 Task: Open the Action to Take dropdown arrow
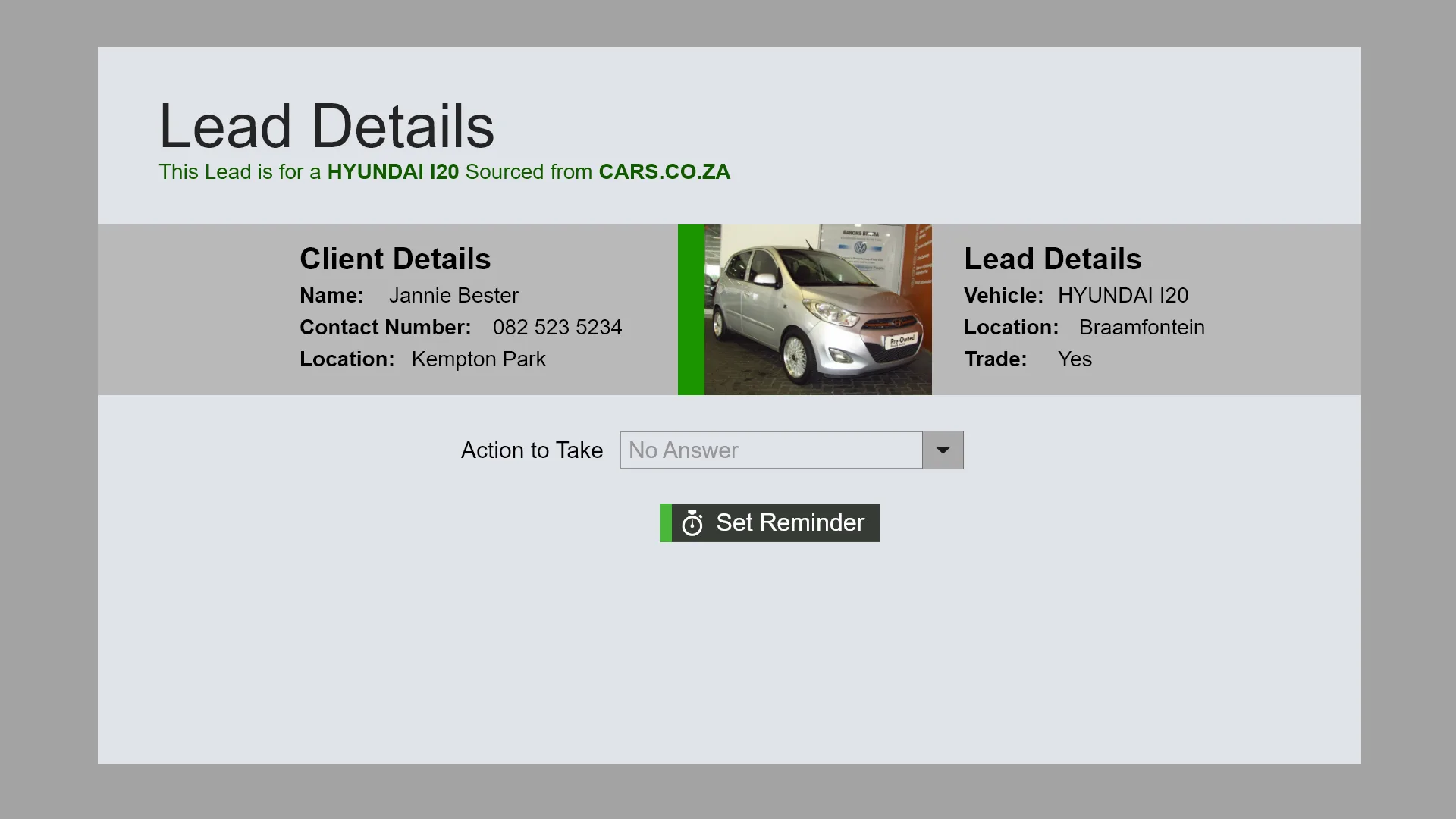(x=943, y=450)
